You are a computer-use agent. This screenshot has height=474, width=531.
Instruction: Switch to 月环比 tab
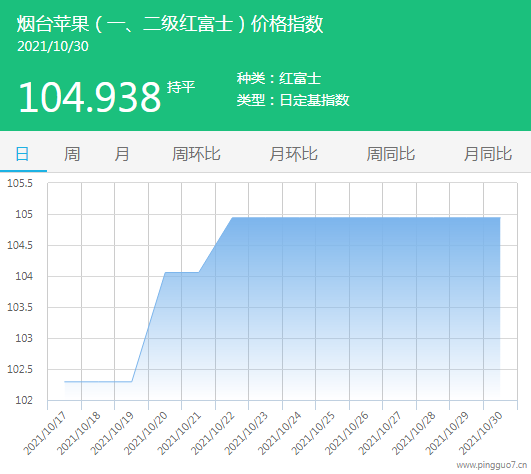293,154
